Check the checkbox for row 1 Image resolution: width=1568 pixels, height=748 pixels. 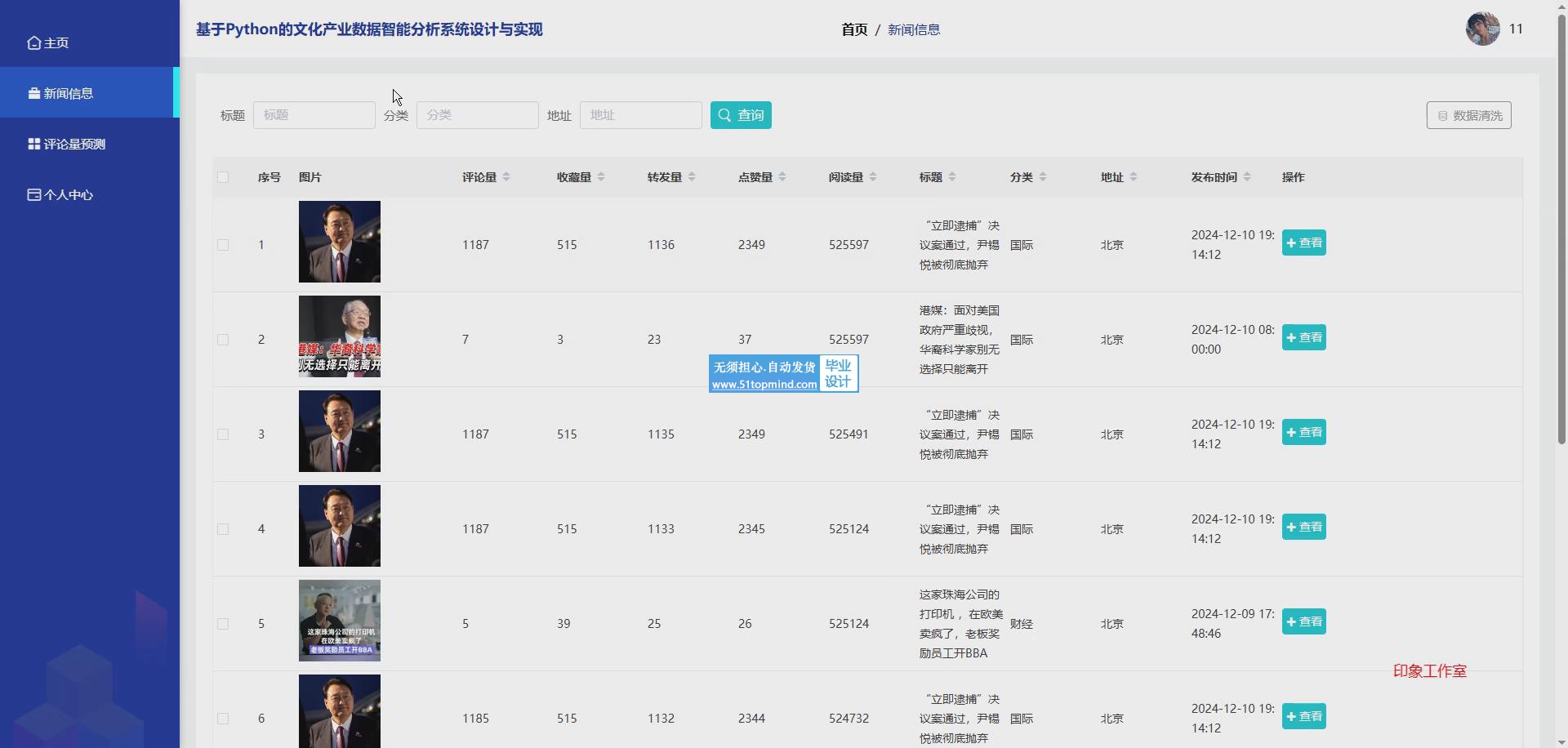223,245
